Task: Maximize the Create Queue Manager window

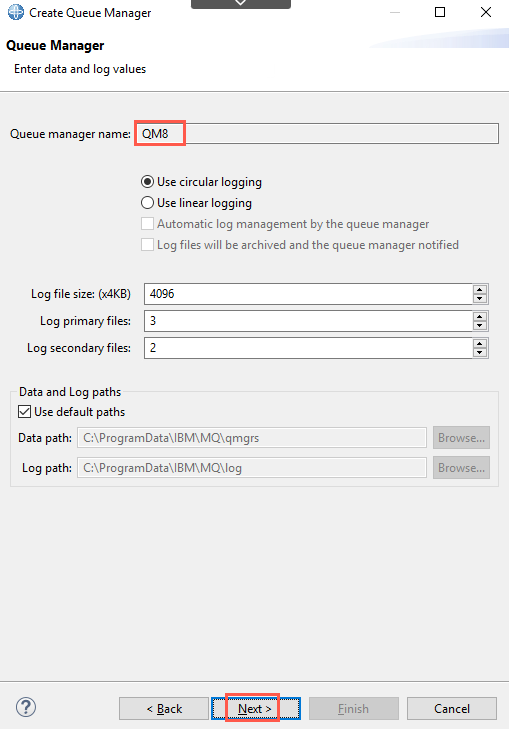Action: (x=440, y=12)
